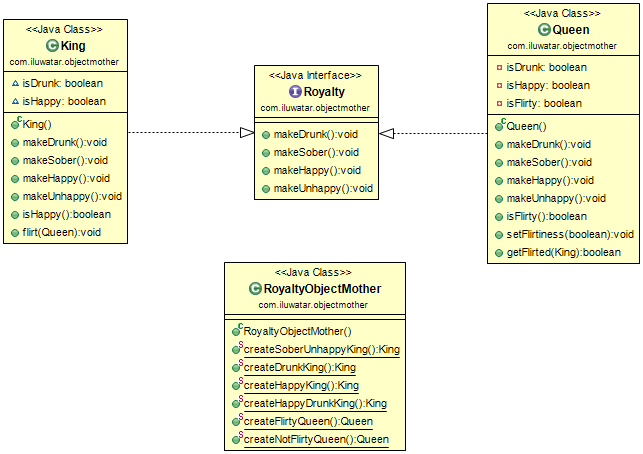Viewport: 643px width, 454px height.
Task: Click the green class icon beside Queen title
Action: [544, 31]
